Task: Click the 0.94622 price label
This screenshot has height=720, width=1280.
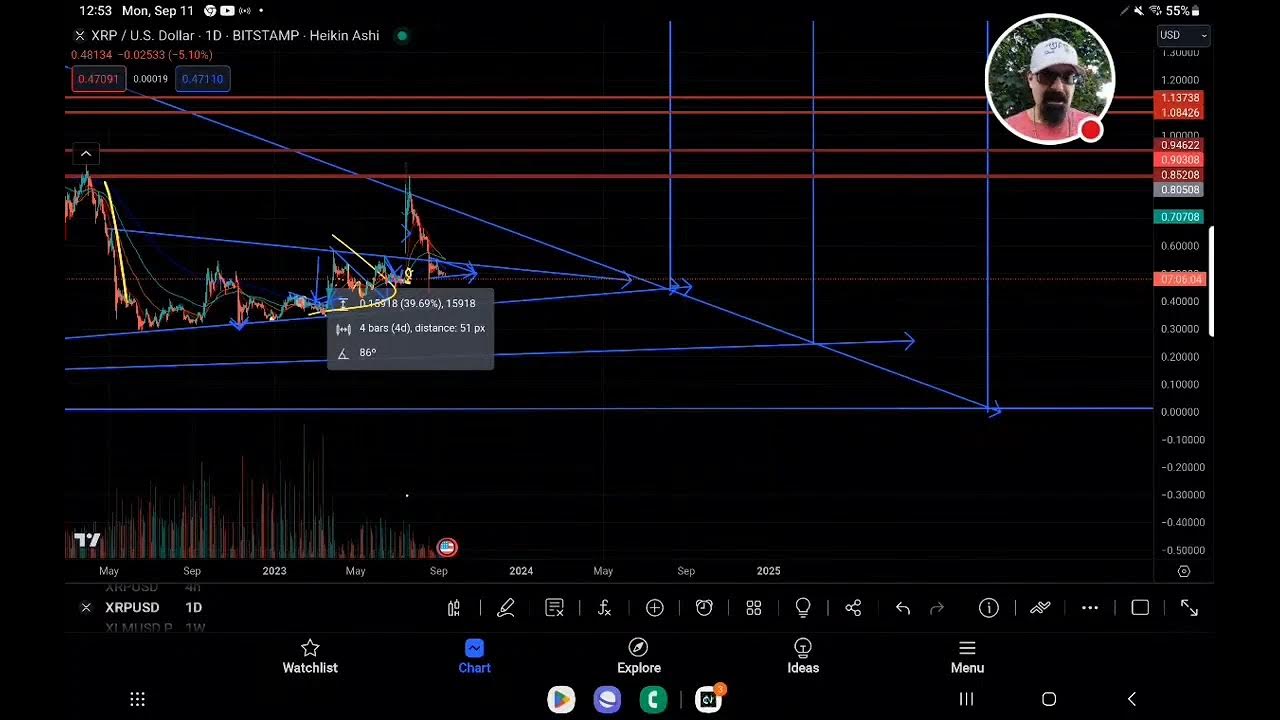Action: click(x=1178, y=145)
